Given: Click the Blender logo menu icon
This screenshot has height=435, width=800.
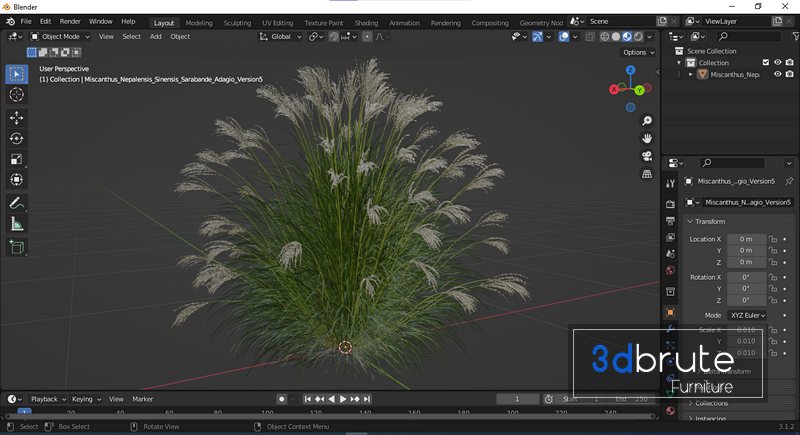Looking at the screenshot, I should pos(10,21).
